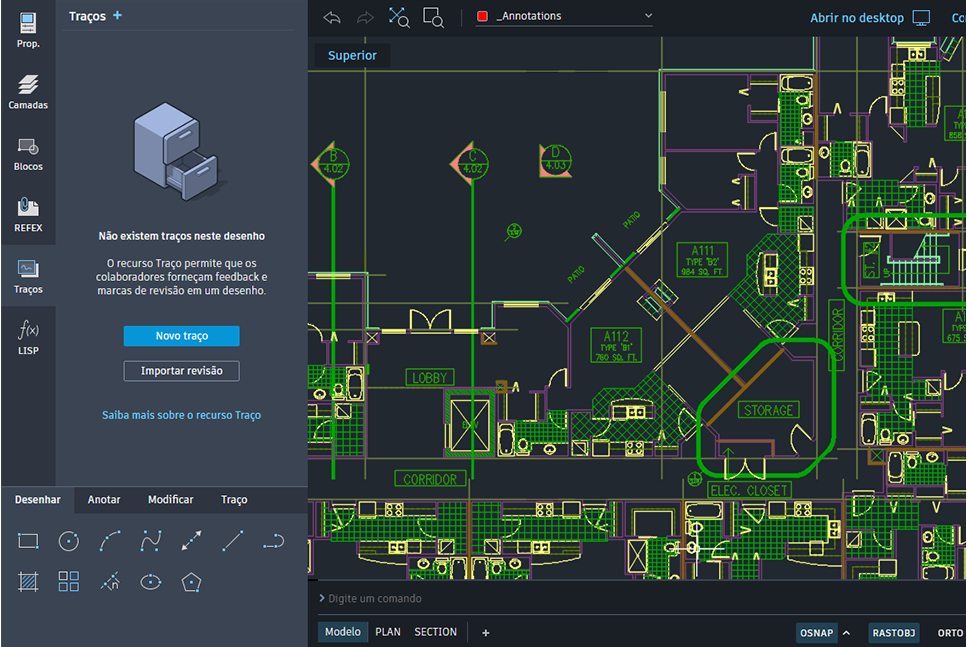Select the Polygon drawing tool
The image size is (967, 647).
(x=193, y=581)
